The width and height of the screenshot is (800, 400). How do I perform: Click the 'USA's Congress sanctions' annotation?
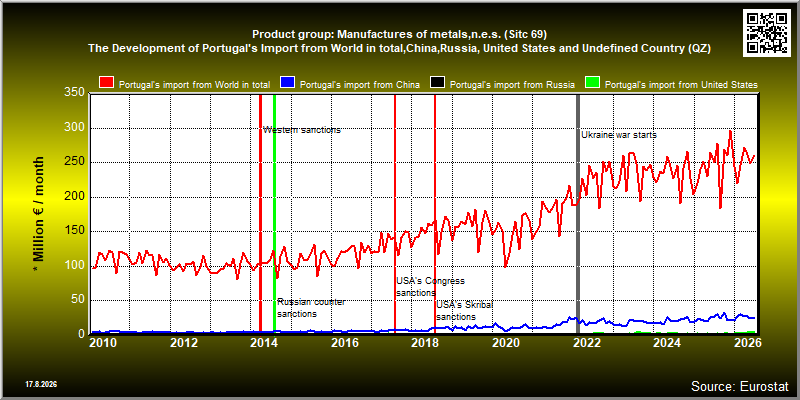pyautogui.click(x=431, y=287)
